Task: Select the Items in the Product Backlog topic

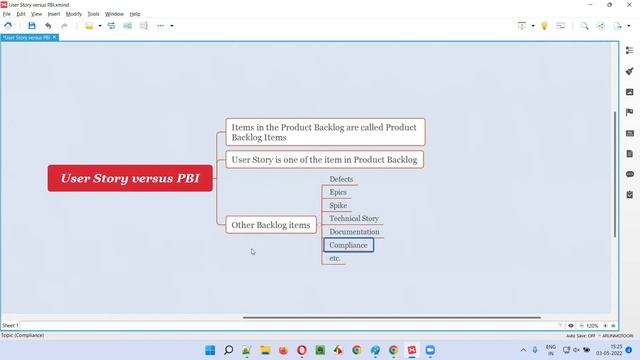Action: click(x=325, y=132)
